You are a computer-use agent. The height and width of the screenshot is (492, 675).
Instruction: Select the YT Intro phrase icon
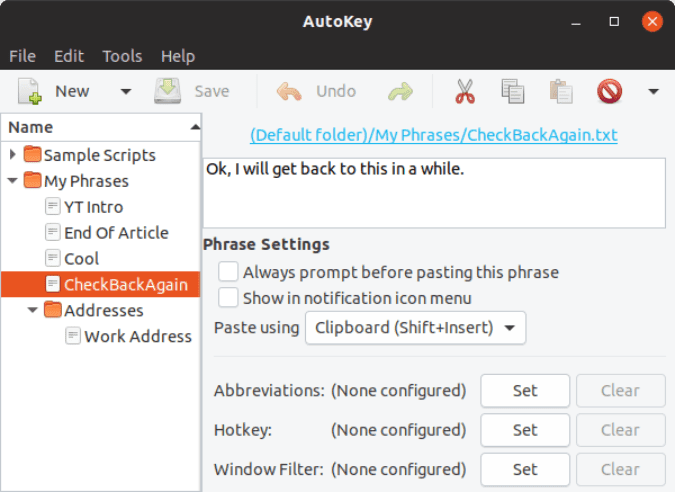53,206
